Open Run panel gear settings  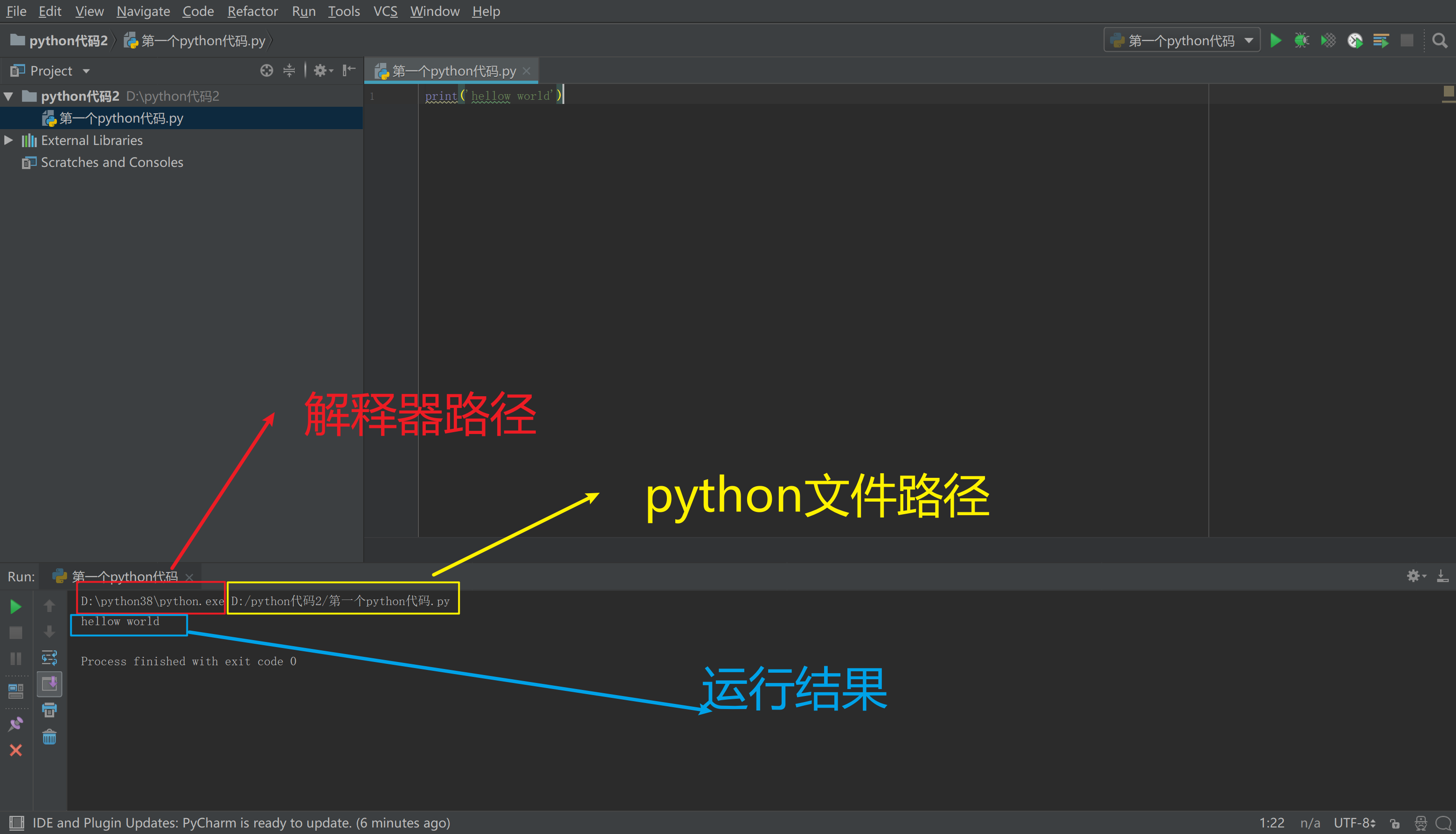click(x=1416, y=576)
